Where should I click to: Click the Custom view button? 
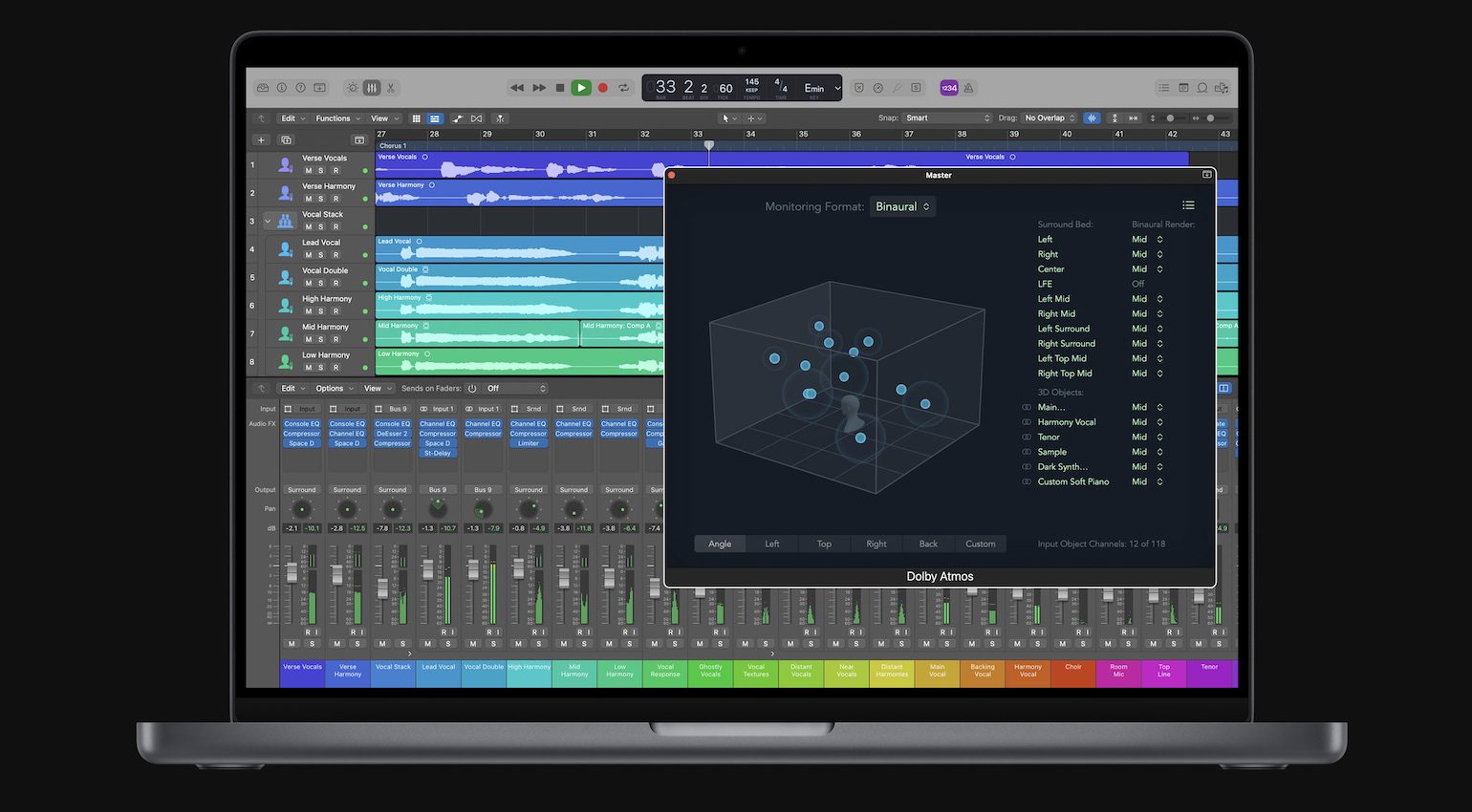point(980,545)
